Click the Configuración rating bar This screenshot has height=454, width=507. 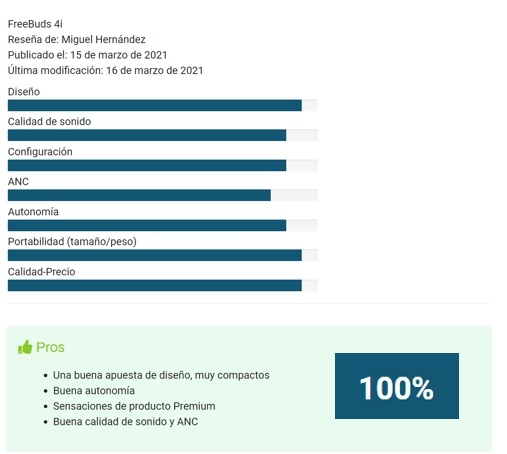(162, 165)
